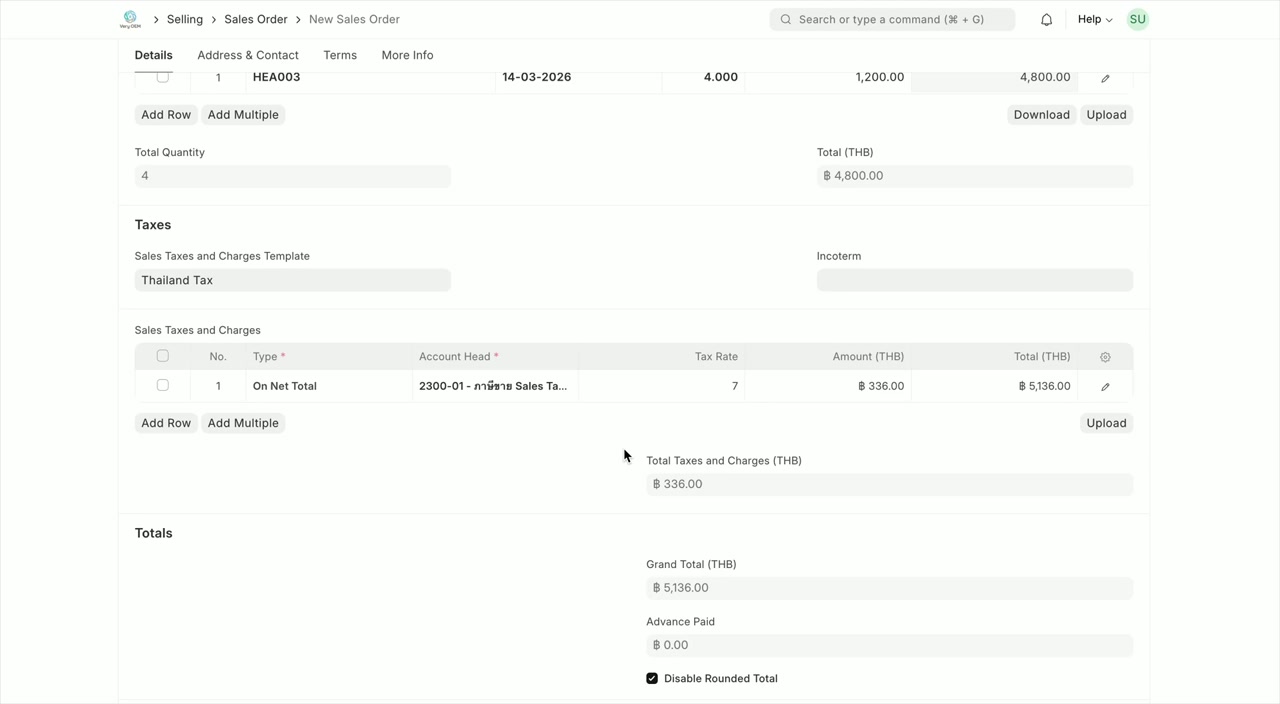Tick the HEA003 item row checkbox
The height and width of the screenshot is (704, 1280).
[x=162, y=77]
